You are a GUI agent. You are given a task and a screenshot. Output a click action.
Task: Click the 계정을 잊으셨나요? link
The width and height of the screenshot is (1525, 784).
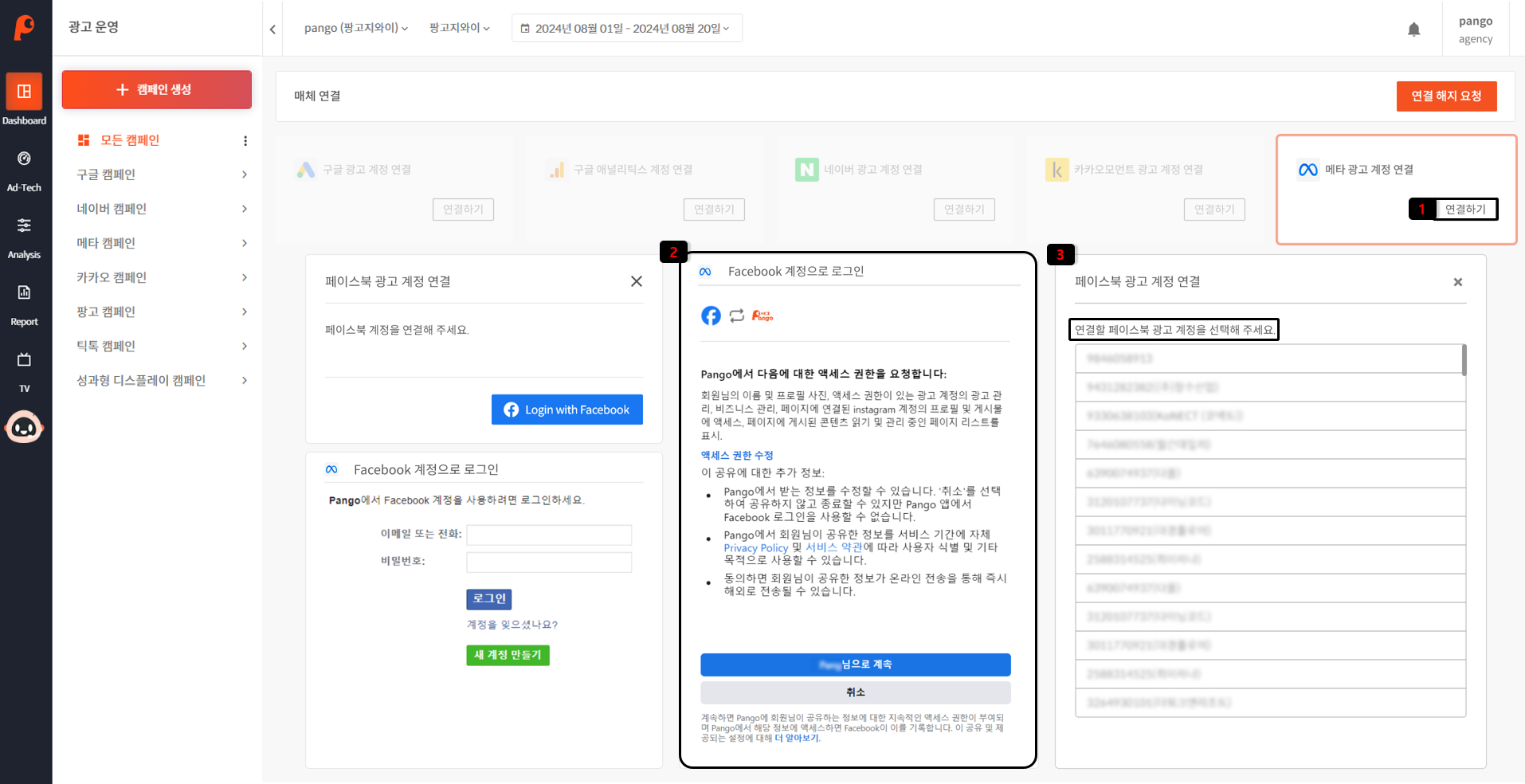[x=512, y=625]
